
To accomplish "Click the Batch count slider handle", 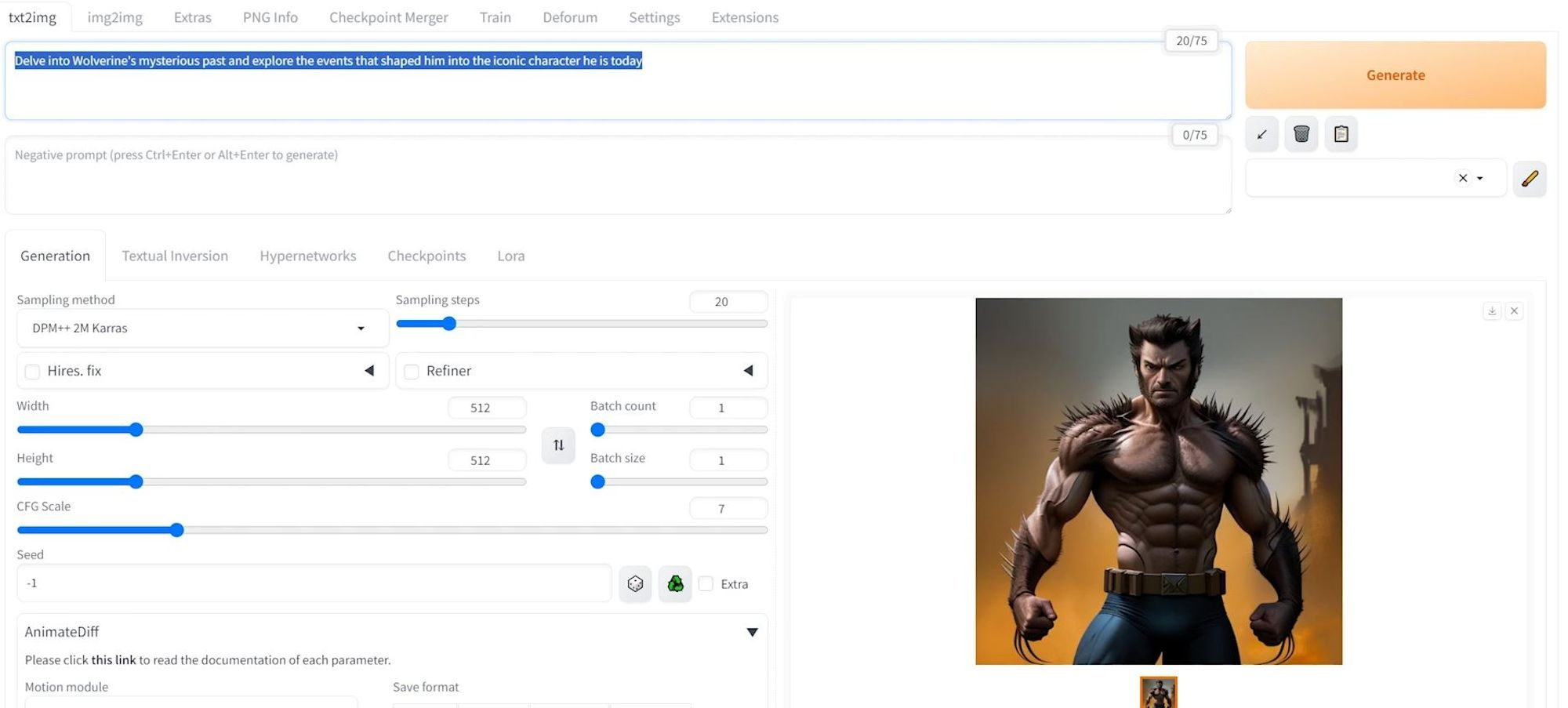I will [x=597, y=430].
